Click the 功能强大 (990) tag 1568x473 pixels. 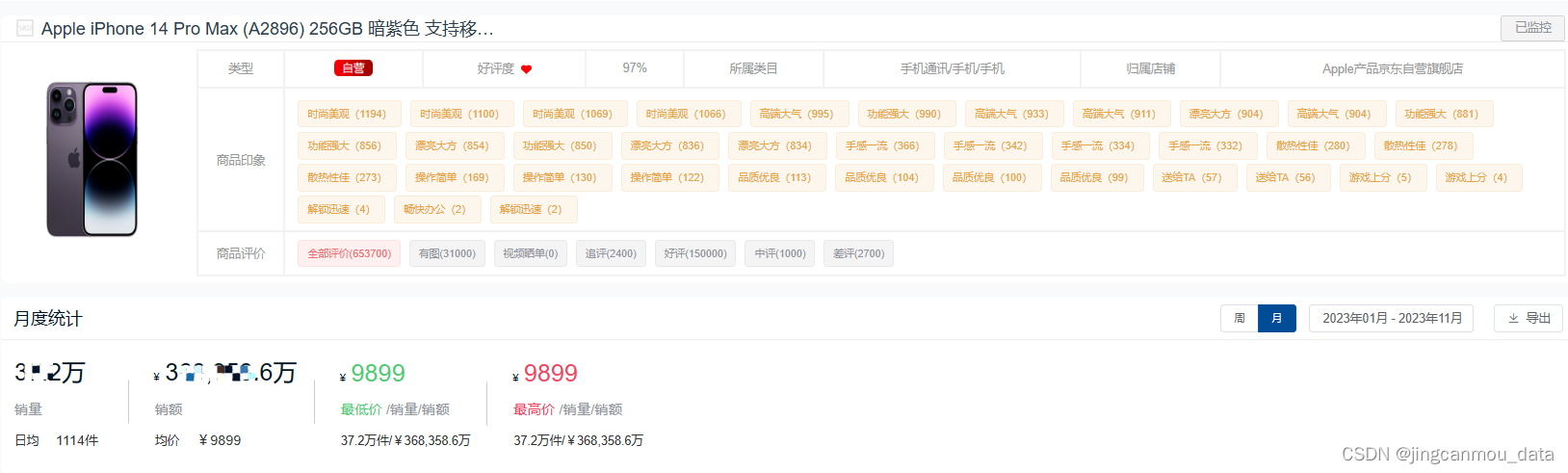click(x=906, y=114)
